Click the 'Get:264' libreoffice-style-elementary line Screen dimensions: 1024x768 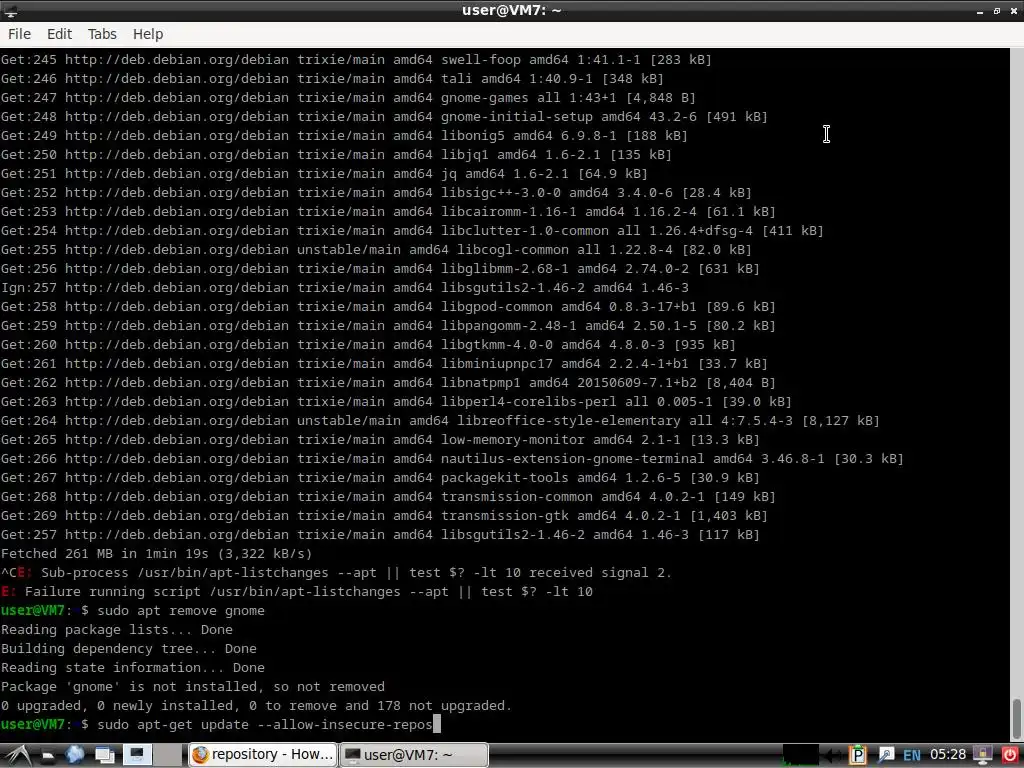tap(440, 421)
